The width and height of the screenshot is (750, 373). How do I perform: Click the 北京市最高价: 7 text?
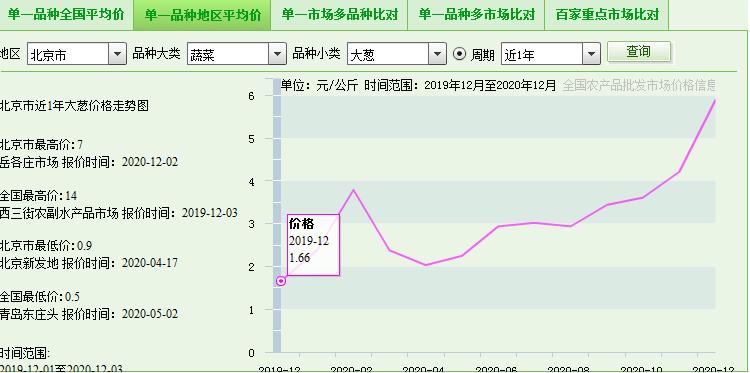click(x=42, y=144)
